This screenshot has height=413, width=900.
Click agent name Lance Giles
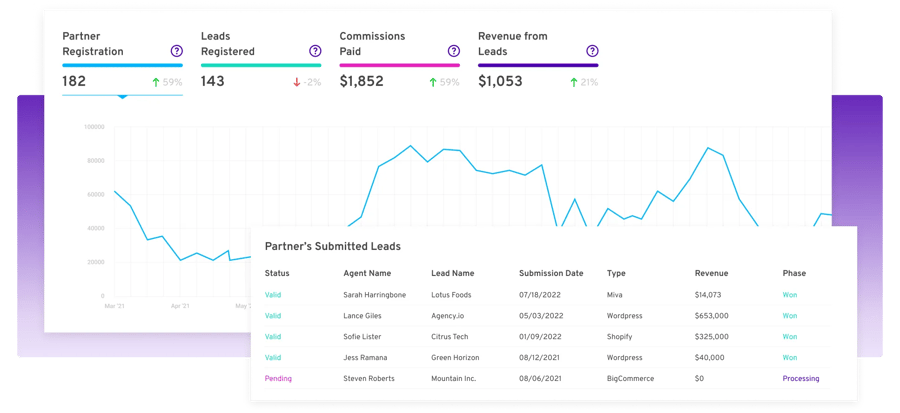(362, 315)
